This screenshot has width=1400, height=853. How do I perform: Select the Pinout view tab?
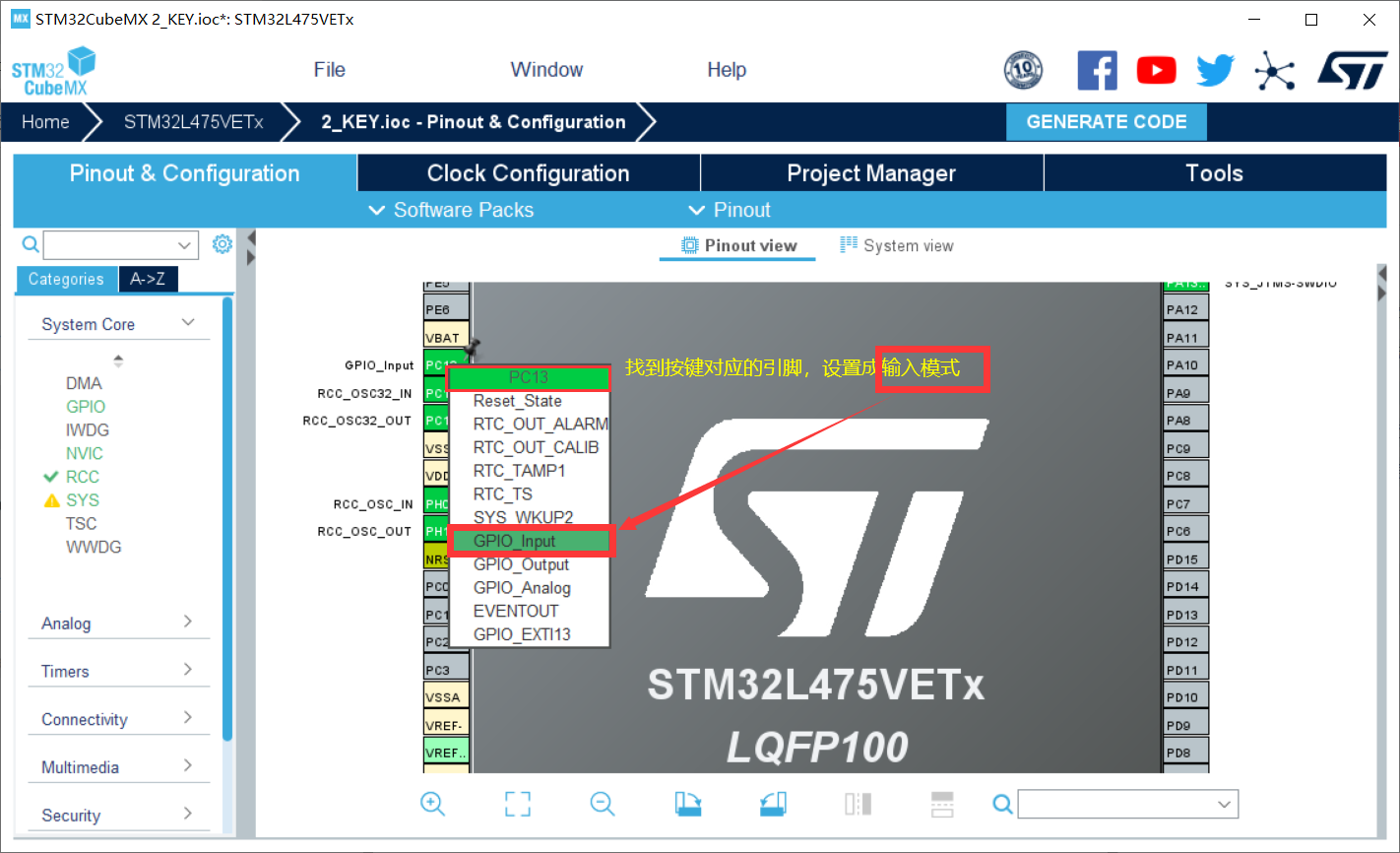738,246
